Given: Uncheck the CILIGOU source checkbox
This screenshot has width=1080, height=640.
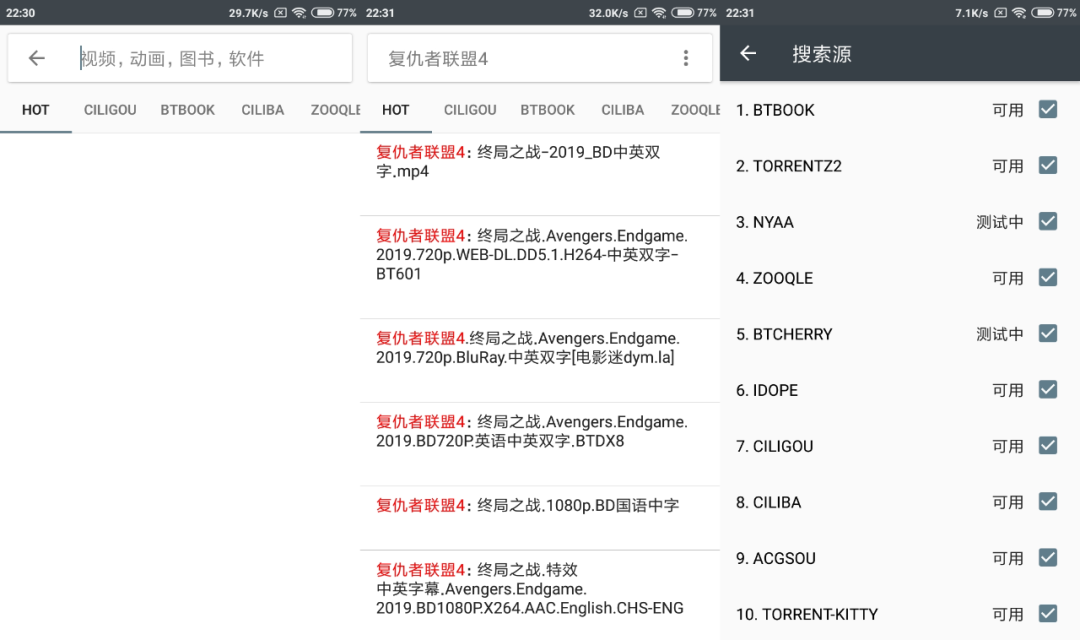Looking at the screenshot, I should (1048, 446).
